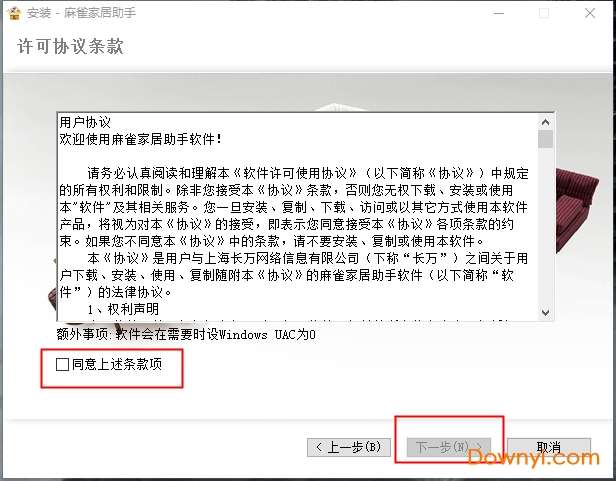Click the Downyi.com watermark logo
Screen dimensions: 616x481
[x=534, y=457]
